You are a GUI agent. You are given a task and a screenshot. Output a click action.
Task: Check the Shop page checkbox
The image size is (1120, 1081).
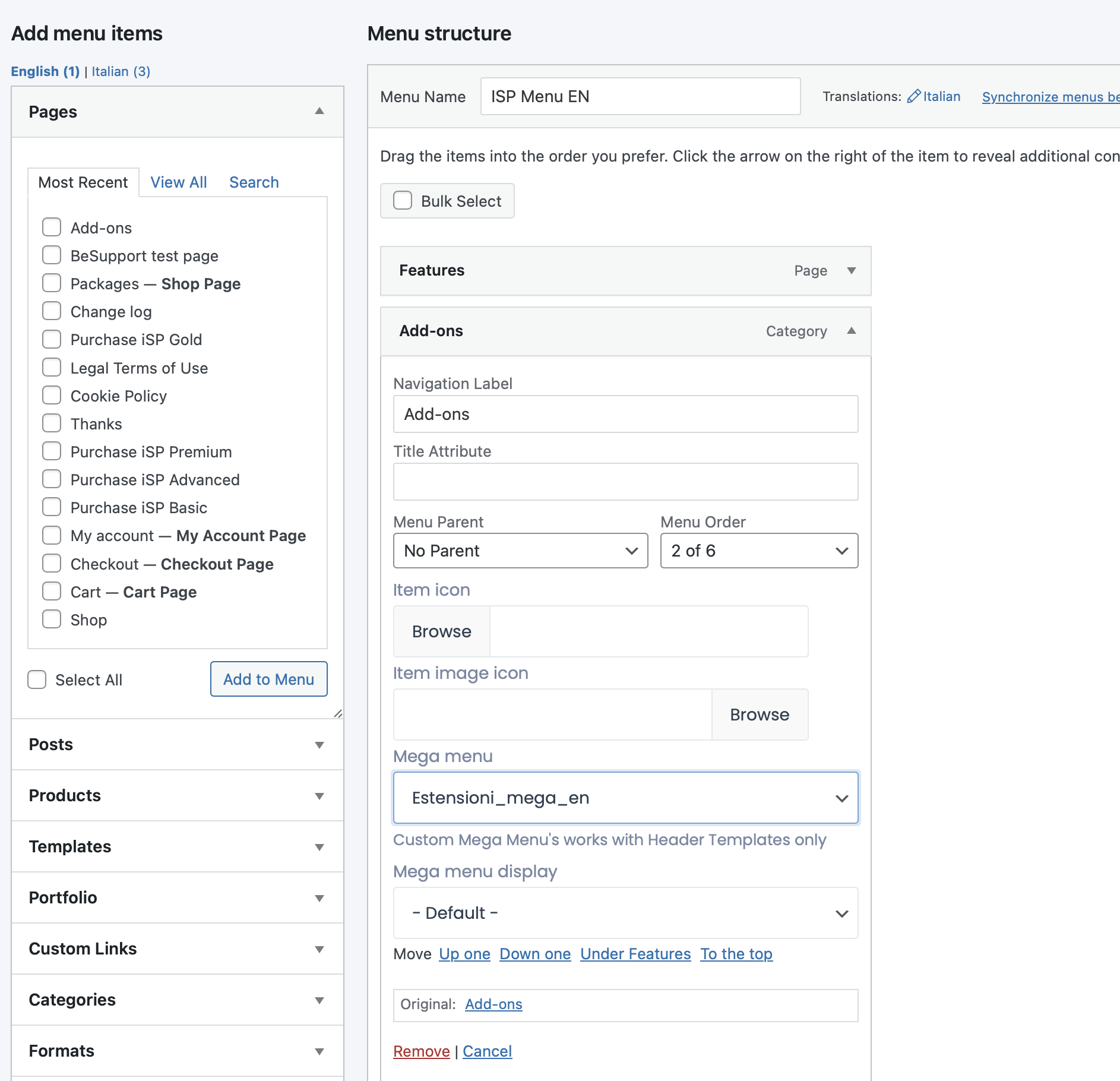[x=52, y=619]
